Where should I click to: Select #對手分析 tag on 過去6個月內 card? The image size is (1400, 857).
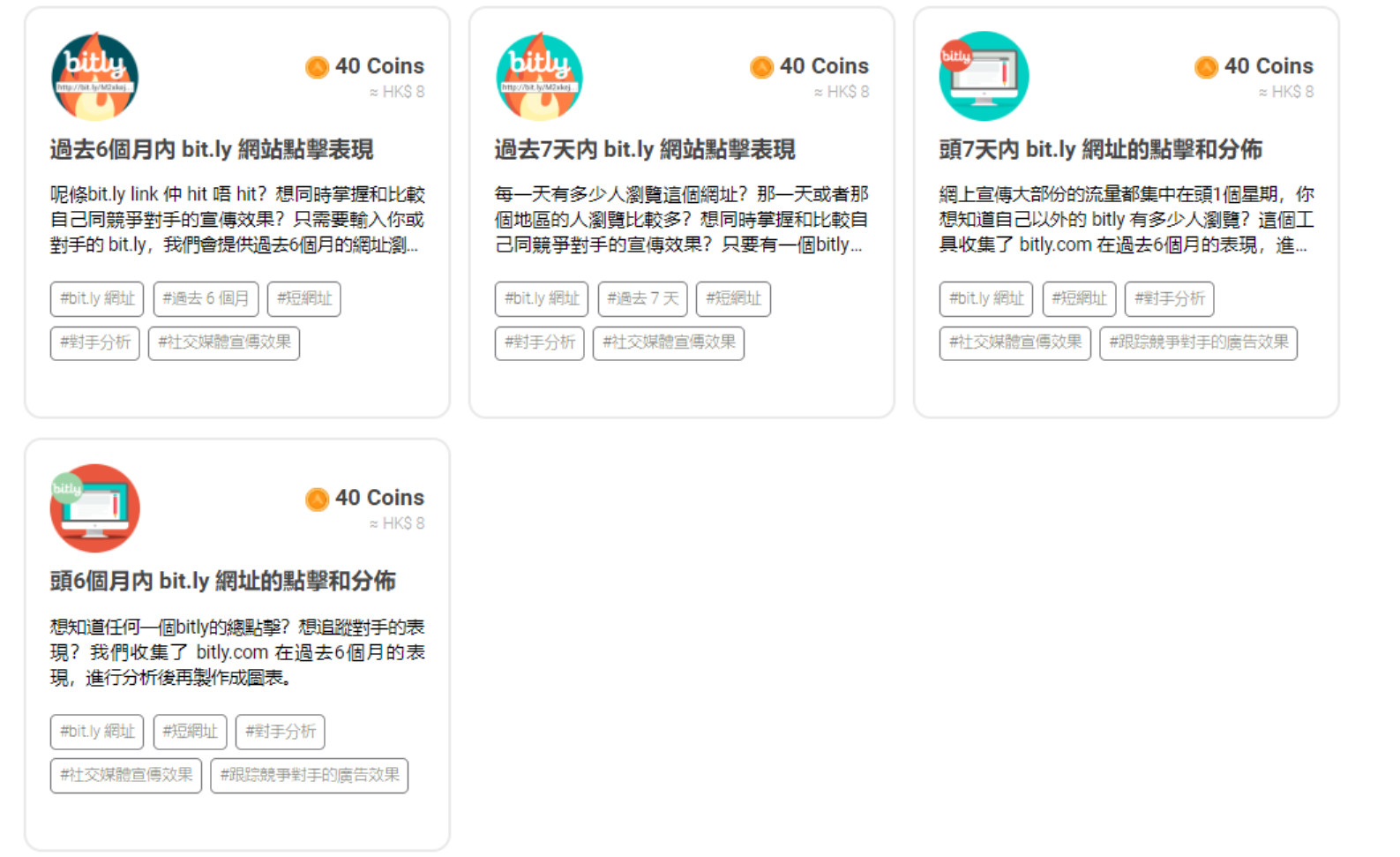pyautogui.click(x=95, y=343)
